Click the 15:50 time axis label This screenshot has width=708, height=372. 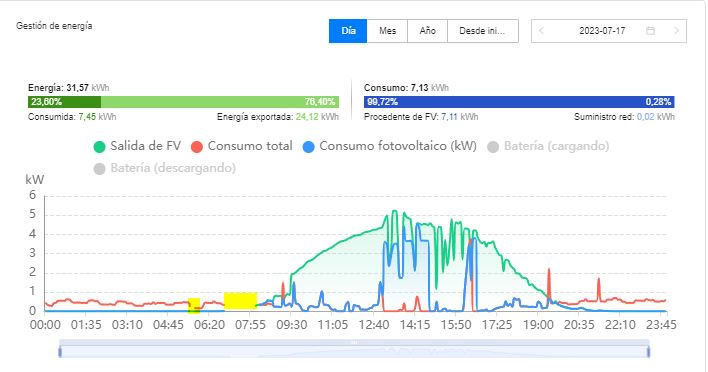click(x=456, y=325)
